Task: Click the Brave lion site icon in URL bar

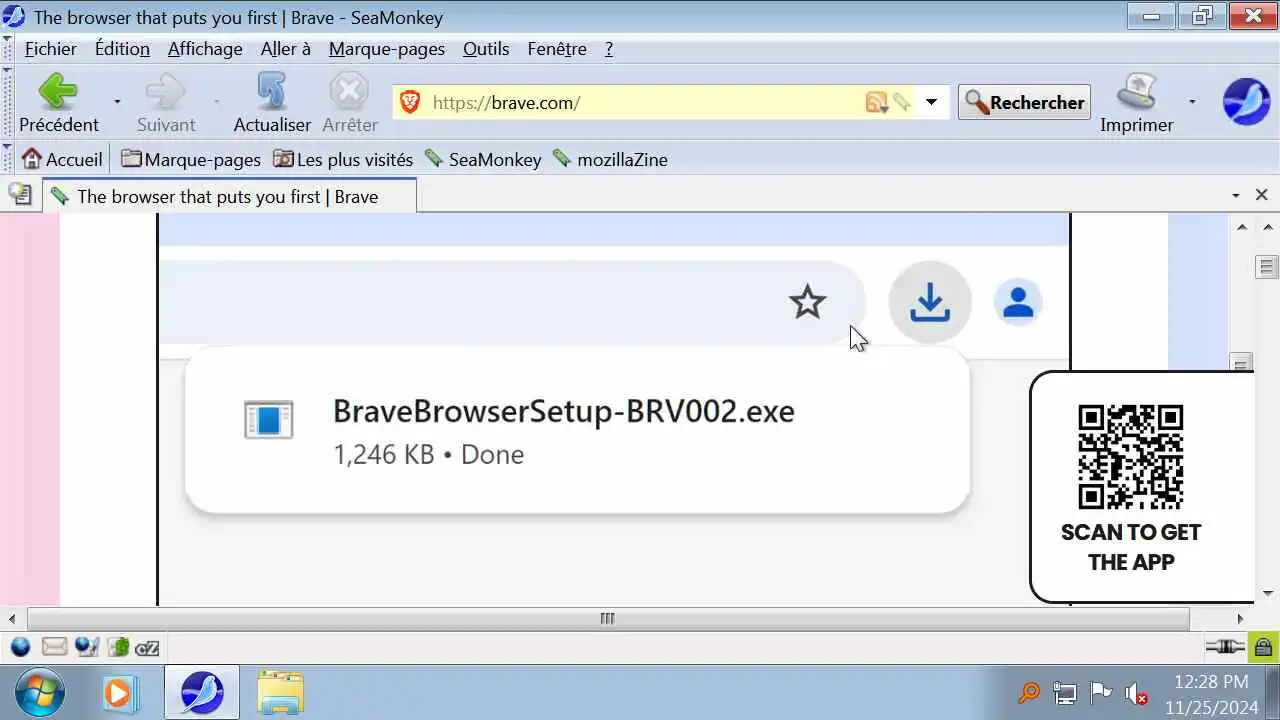Action: (x=410, y=102)
